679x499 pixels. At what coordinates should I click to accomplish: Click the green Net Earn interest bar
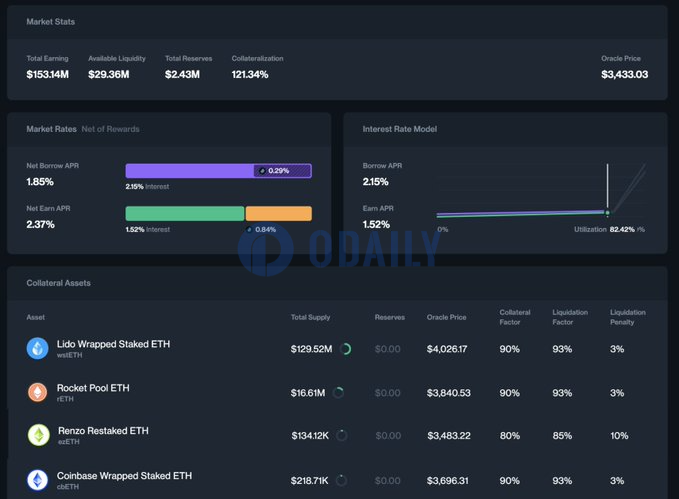coord(185,214)
